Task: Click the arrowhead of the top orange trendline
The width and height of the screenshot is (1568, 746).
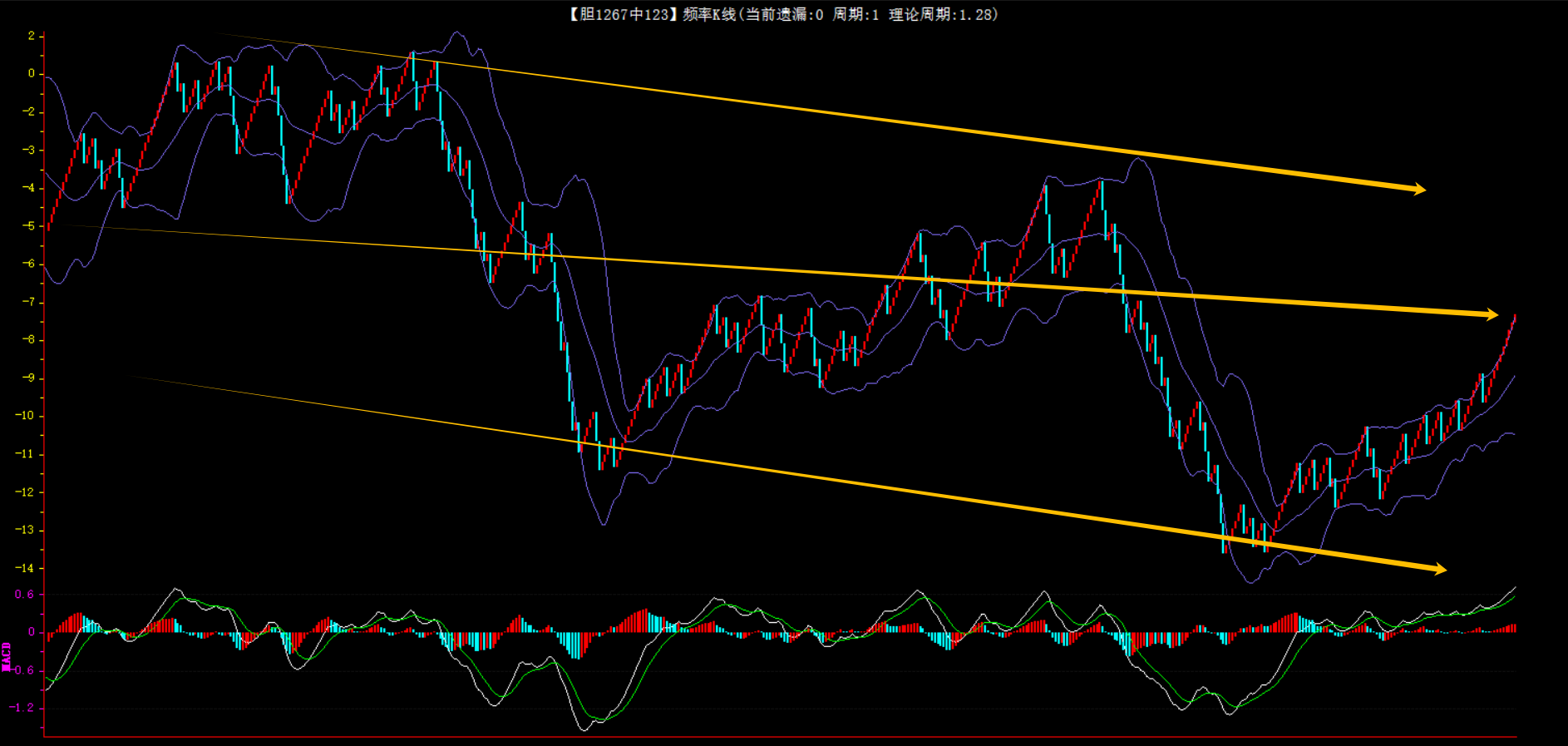Action: click(x=1419, y=189)
